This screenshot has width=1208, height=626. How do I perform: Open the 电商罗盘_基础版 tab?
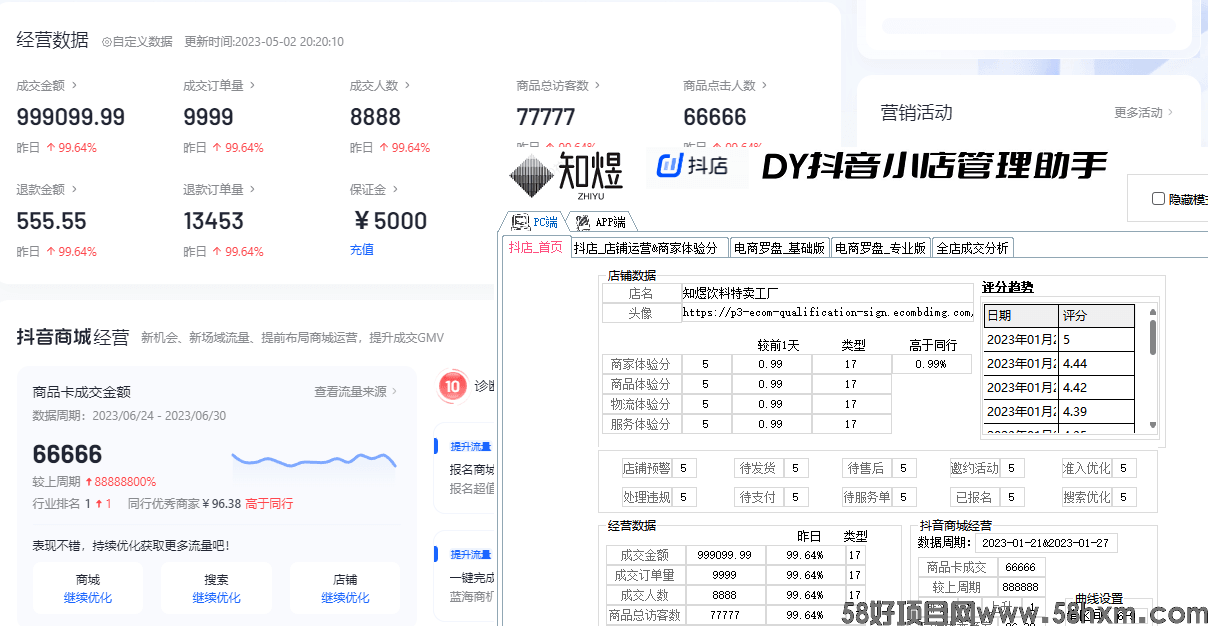click(x=780, y=248)
